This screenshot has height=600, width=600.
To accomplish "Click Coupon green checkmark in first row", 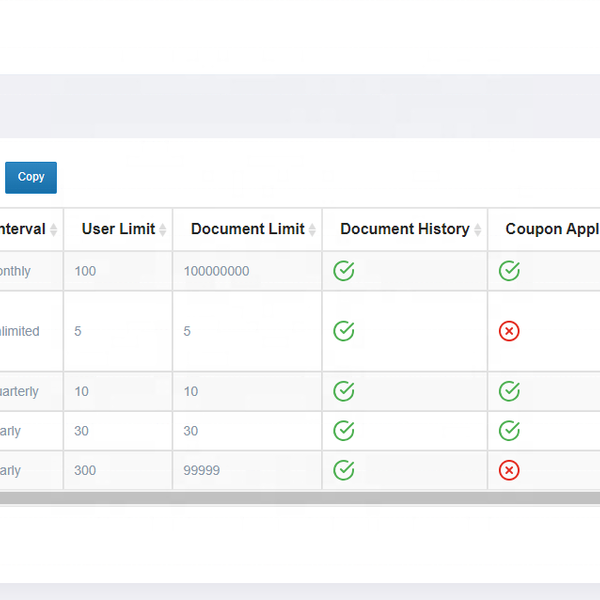I will click(509, 271).
